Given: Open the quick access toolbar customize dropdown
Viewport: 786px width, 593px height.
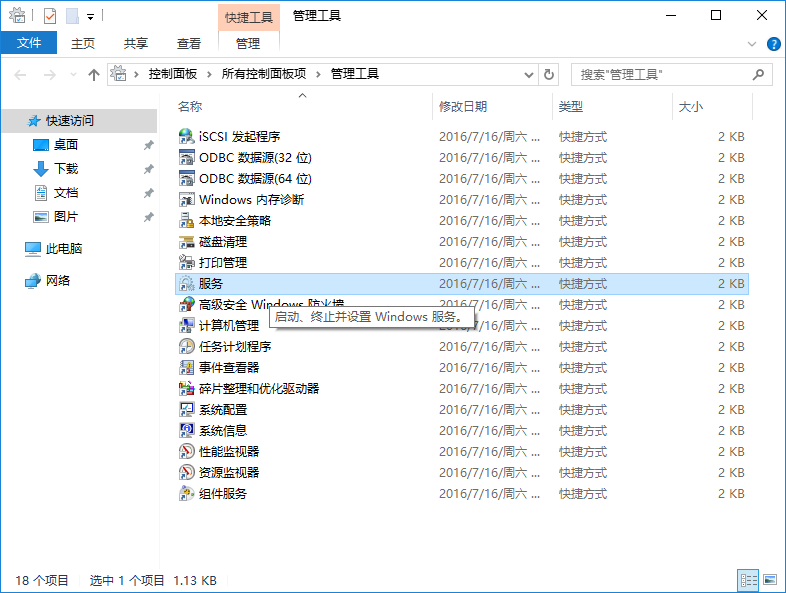Looking at the screenshot, I should tap(90, 16).
